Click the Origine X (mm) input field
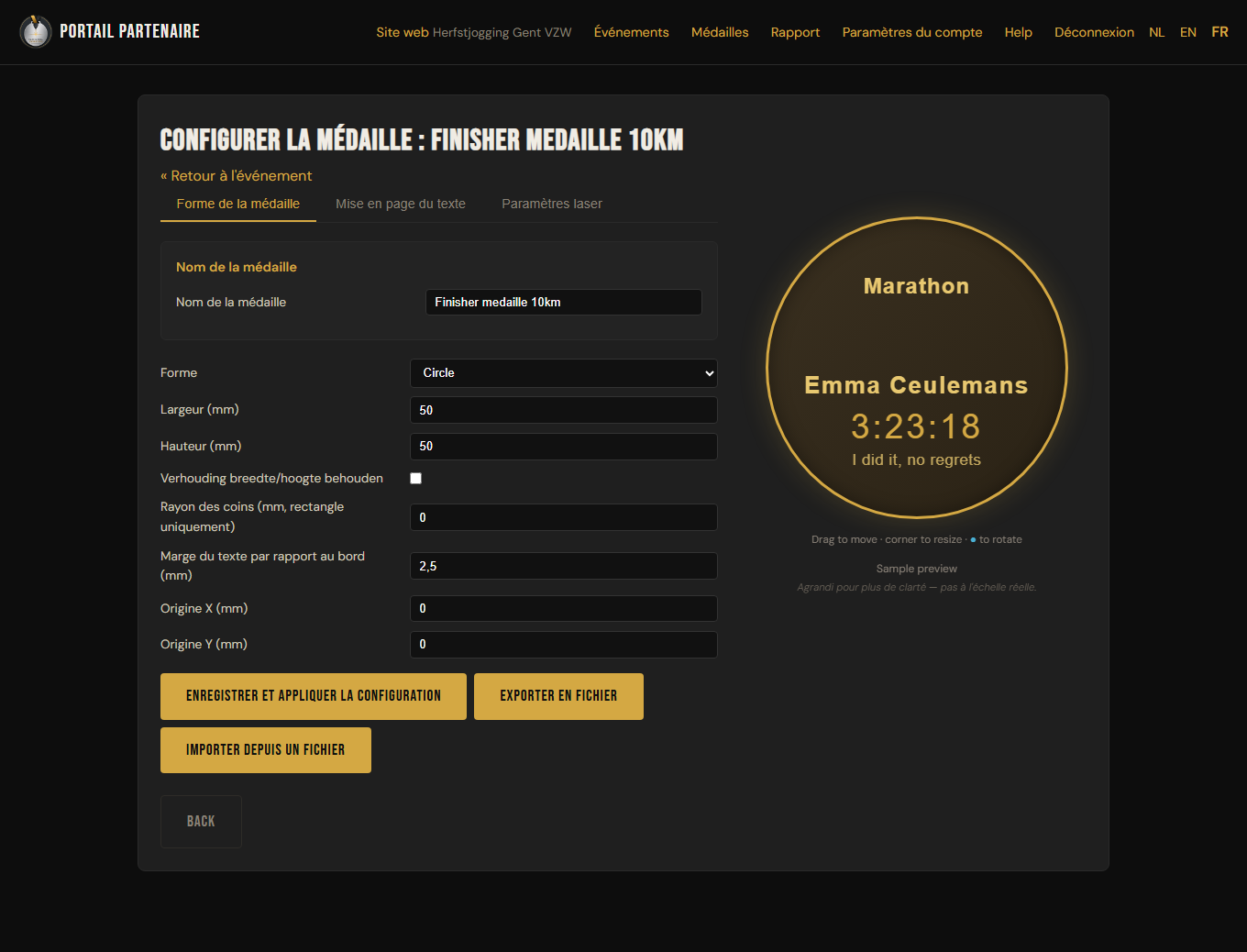1247x952 pixels. coord(563,609)
